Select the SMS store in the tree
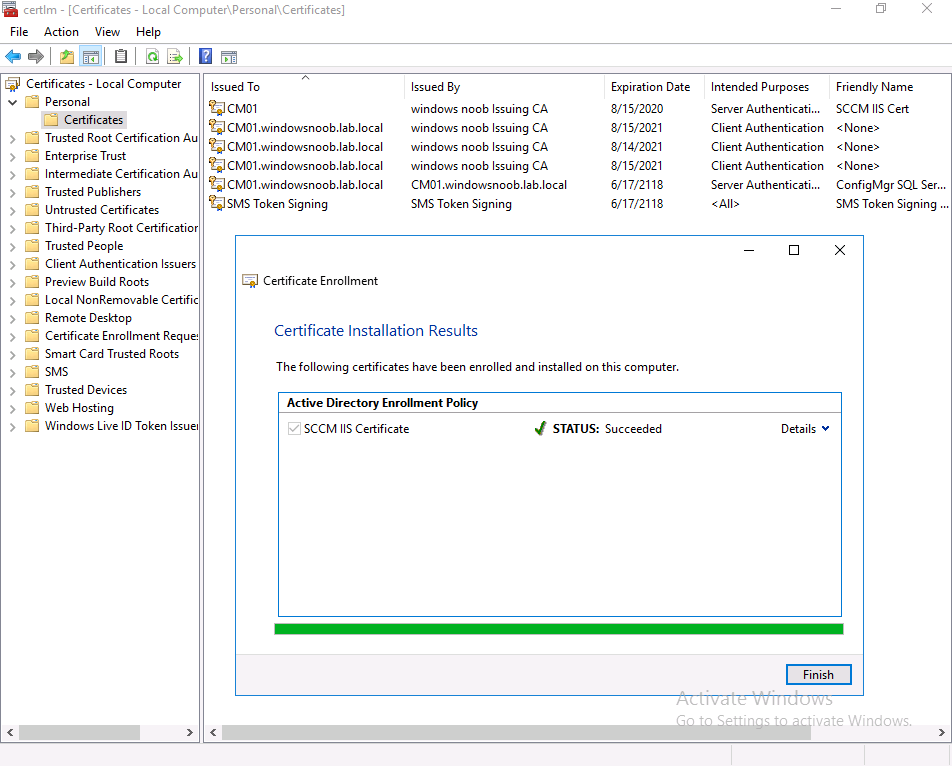Viewport: 952px width, 766px height. click(x=56, y=372)
